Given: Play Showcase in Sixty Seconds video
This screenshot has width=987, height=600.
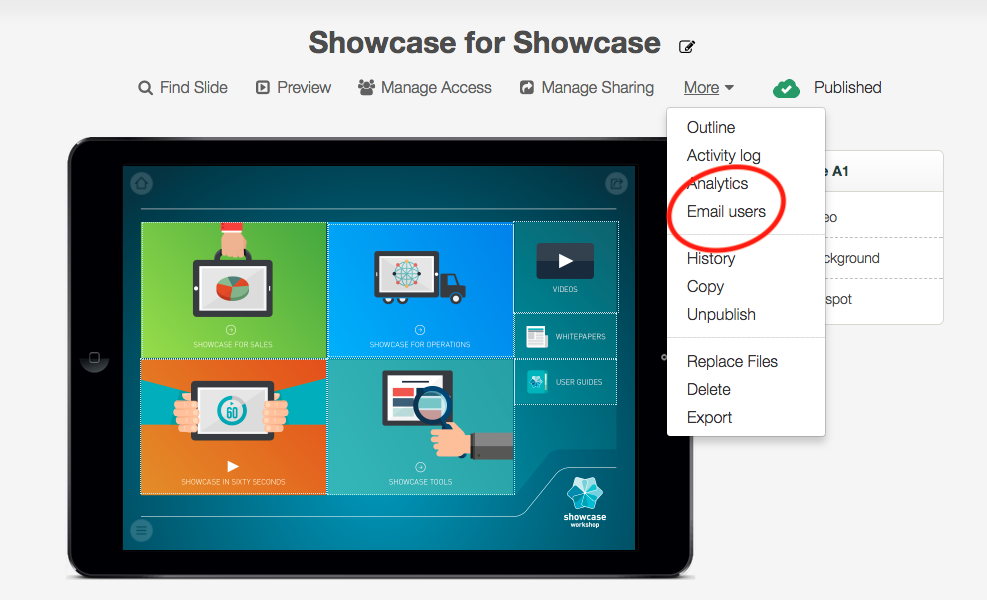Looking at the screenshot, I should click(x=234, y=427).
